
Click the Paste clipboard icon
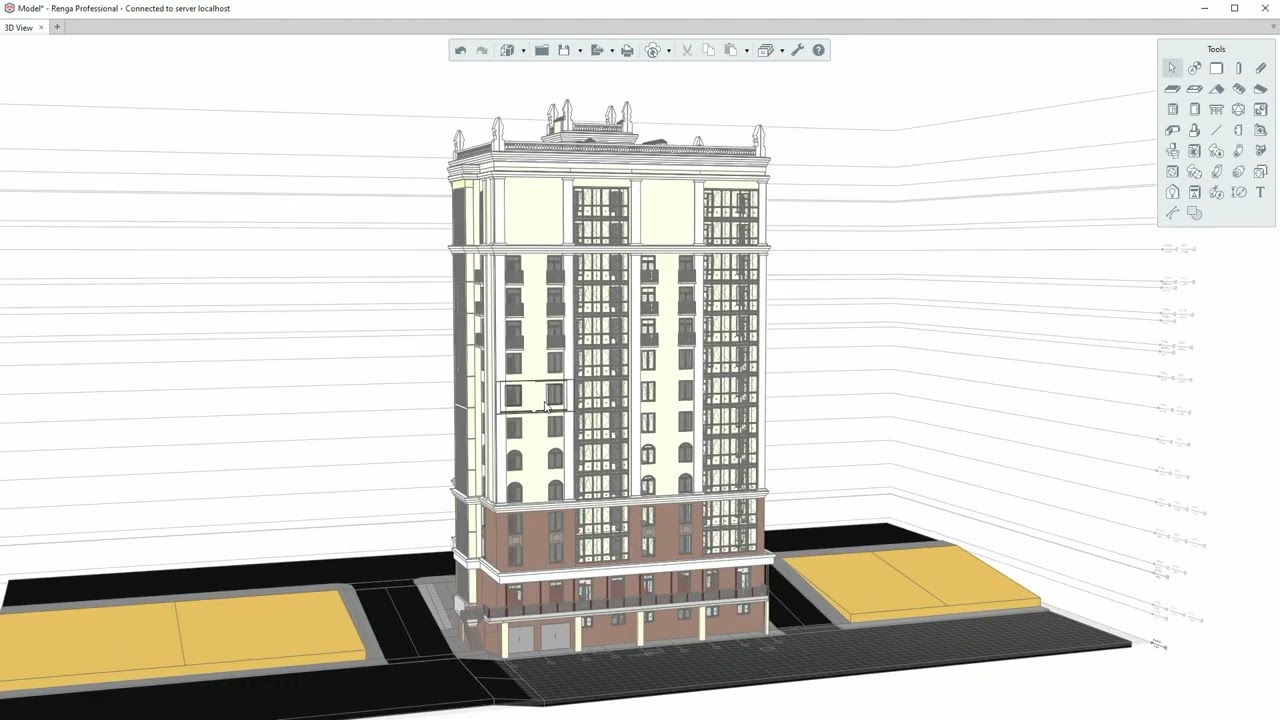731,50
